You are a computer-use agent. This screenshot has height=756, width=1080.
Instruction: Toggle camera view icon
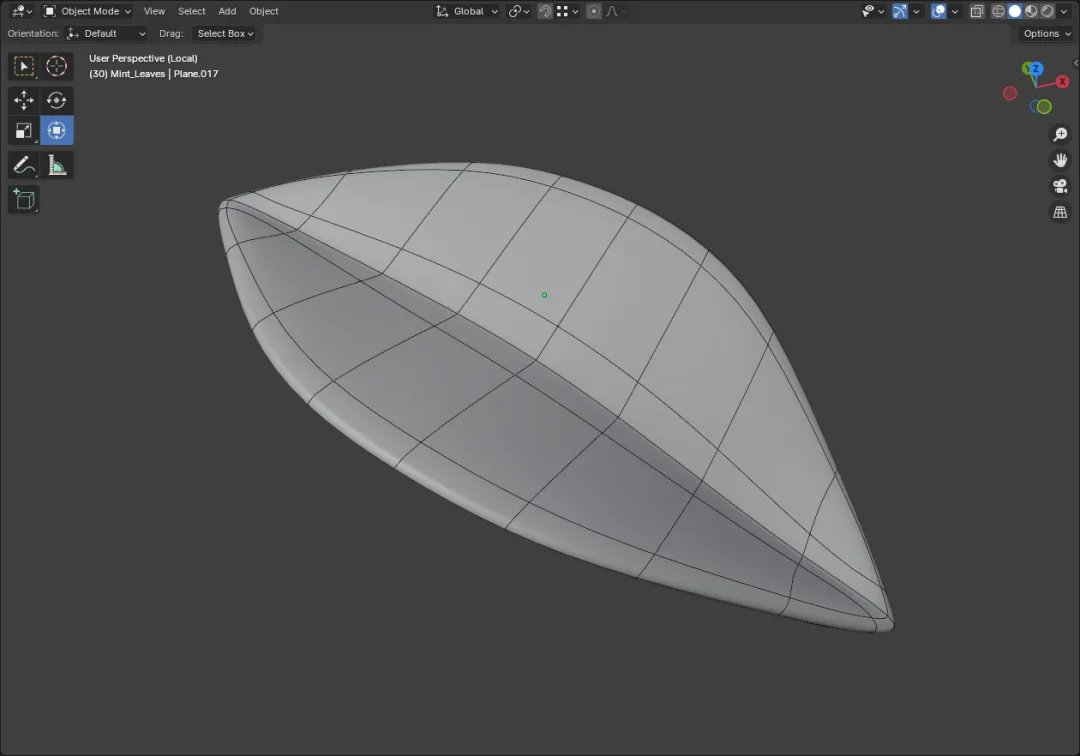coord(1060,186)
